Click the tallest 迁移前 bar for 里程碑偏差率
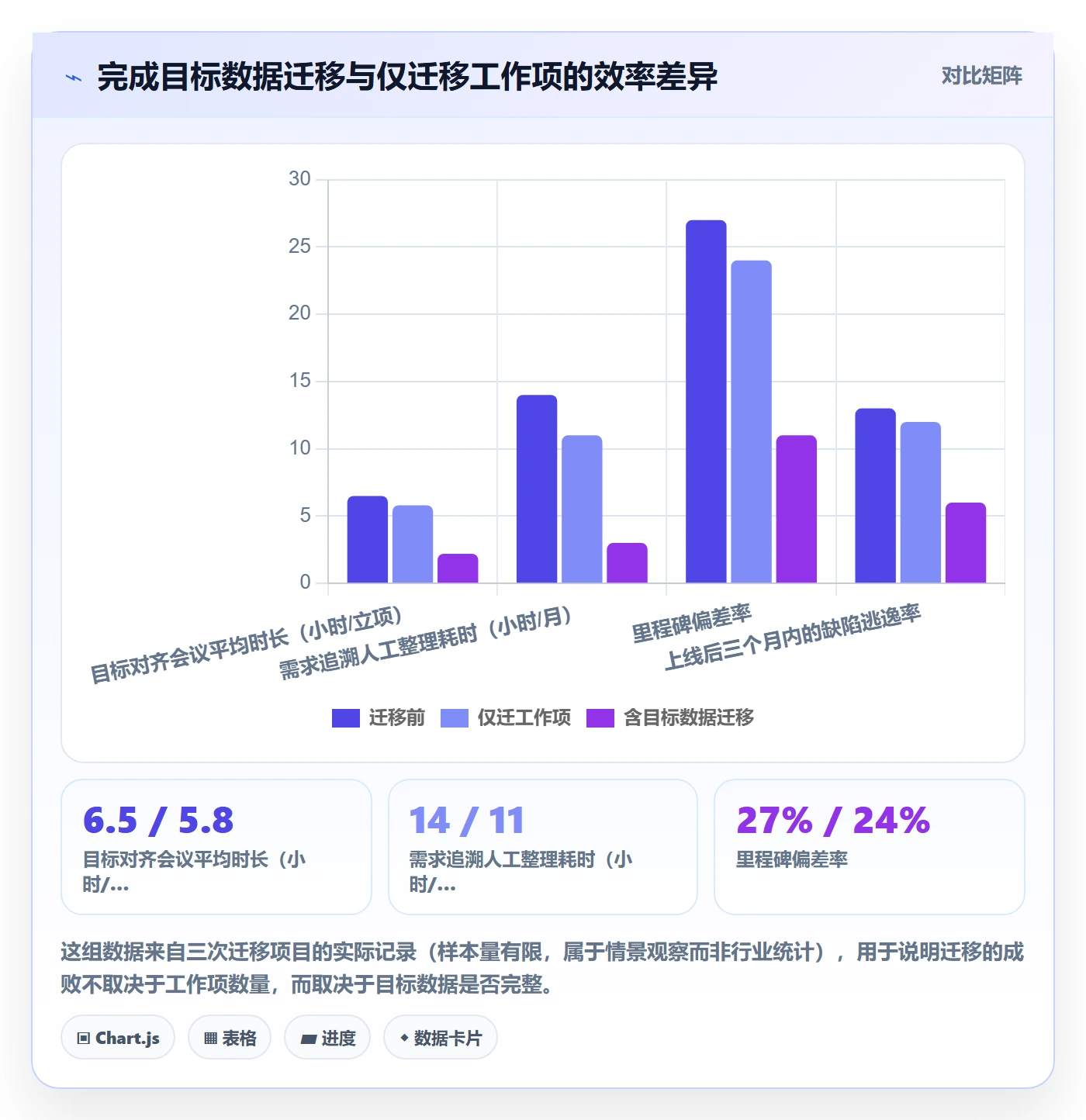Viewport: 1086px width, 1120px height. coord(706,402)
